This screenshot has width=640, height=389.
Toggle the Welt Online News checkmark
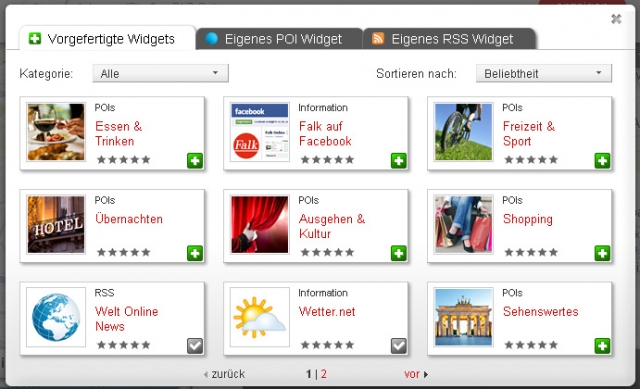pos(195,346)
